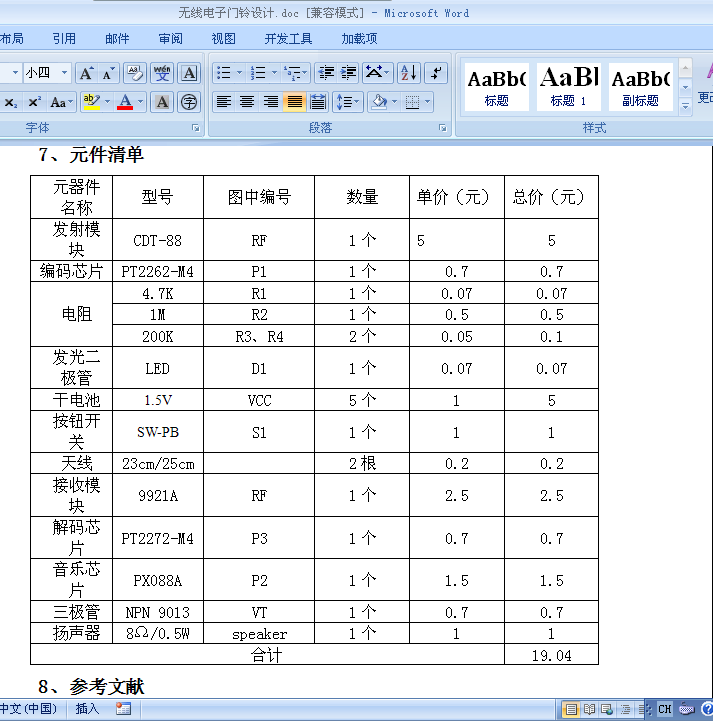The image size is (713, 721).
Task: Apply red font color
Action: tap(125, 102)
